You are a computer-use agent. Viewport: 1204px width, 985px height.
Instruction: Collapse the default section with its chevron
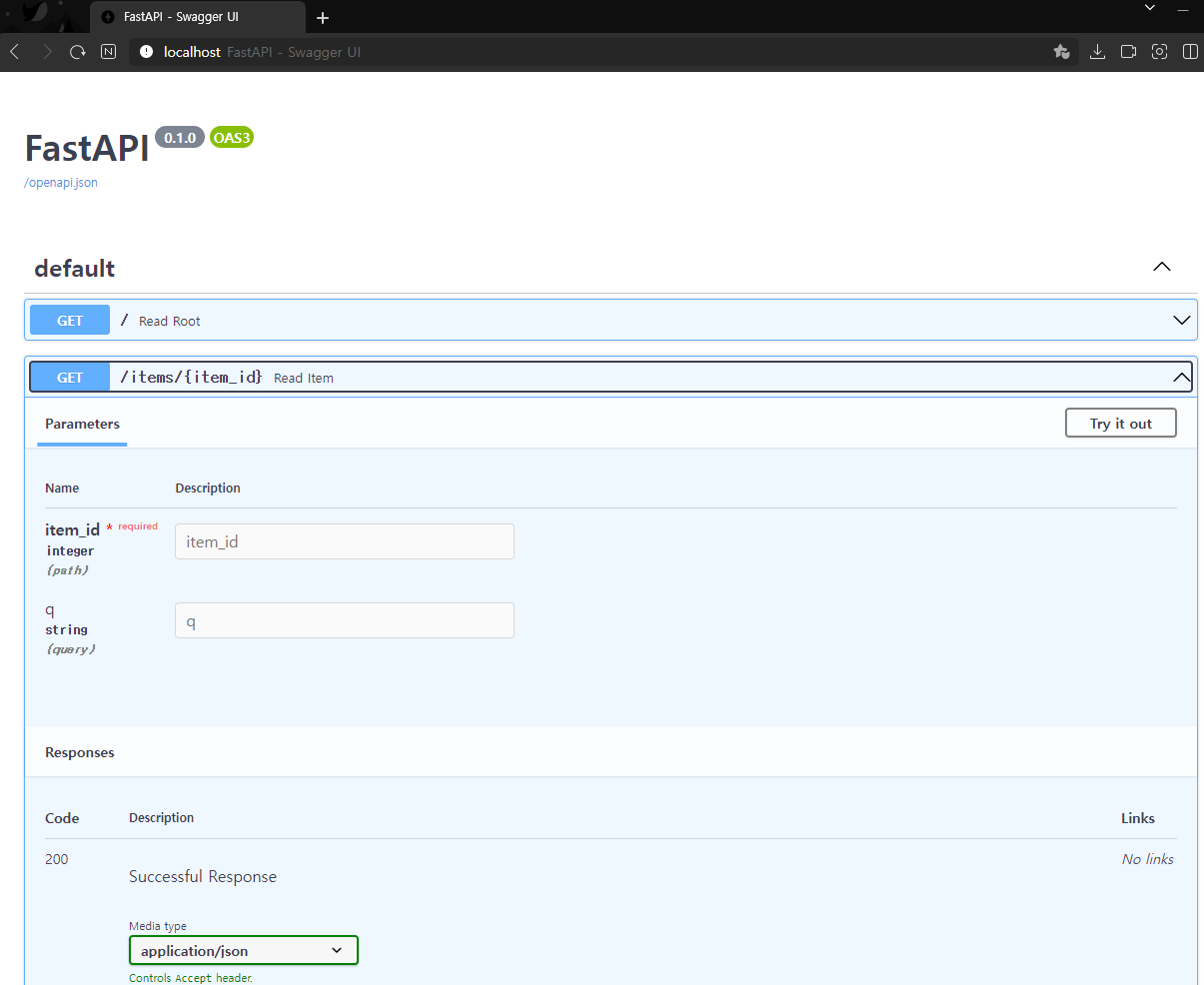[1162, 267]
